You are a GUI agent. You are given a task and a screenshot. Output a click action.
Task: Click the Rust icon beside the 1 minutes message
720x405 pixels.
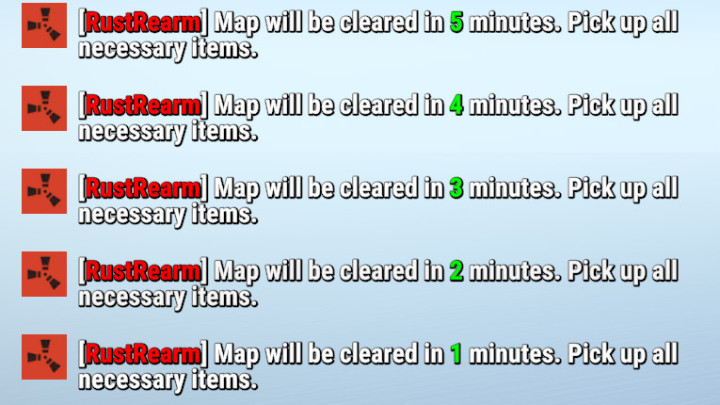point(44,357)
